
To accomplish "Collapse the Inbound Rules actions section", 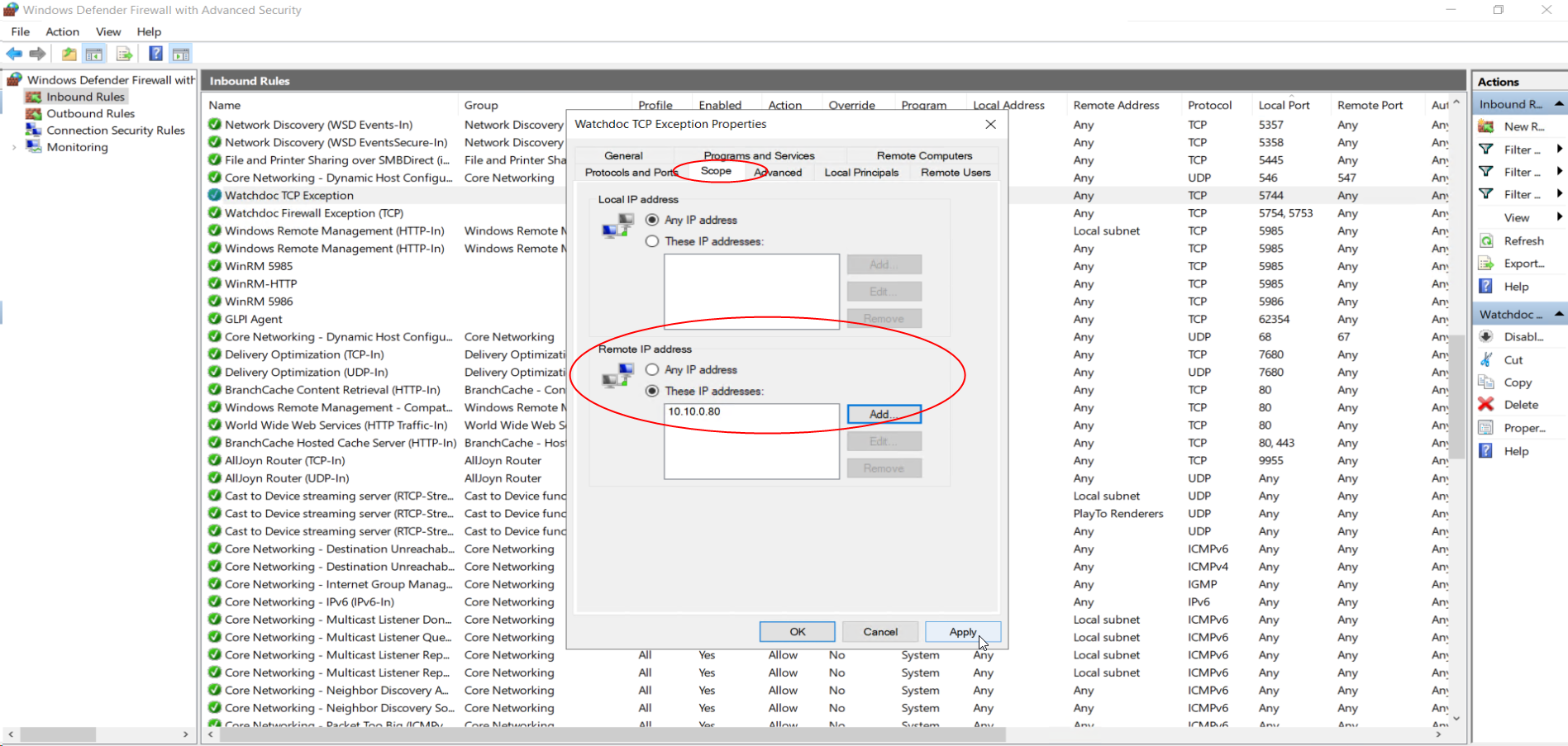I will click(x=1559, y=104).
